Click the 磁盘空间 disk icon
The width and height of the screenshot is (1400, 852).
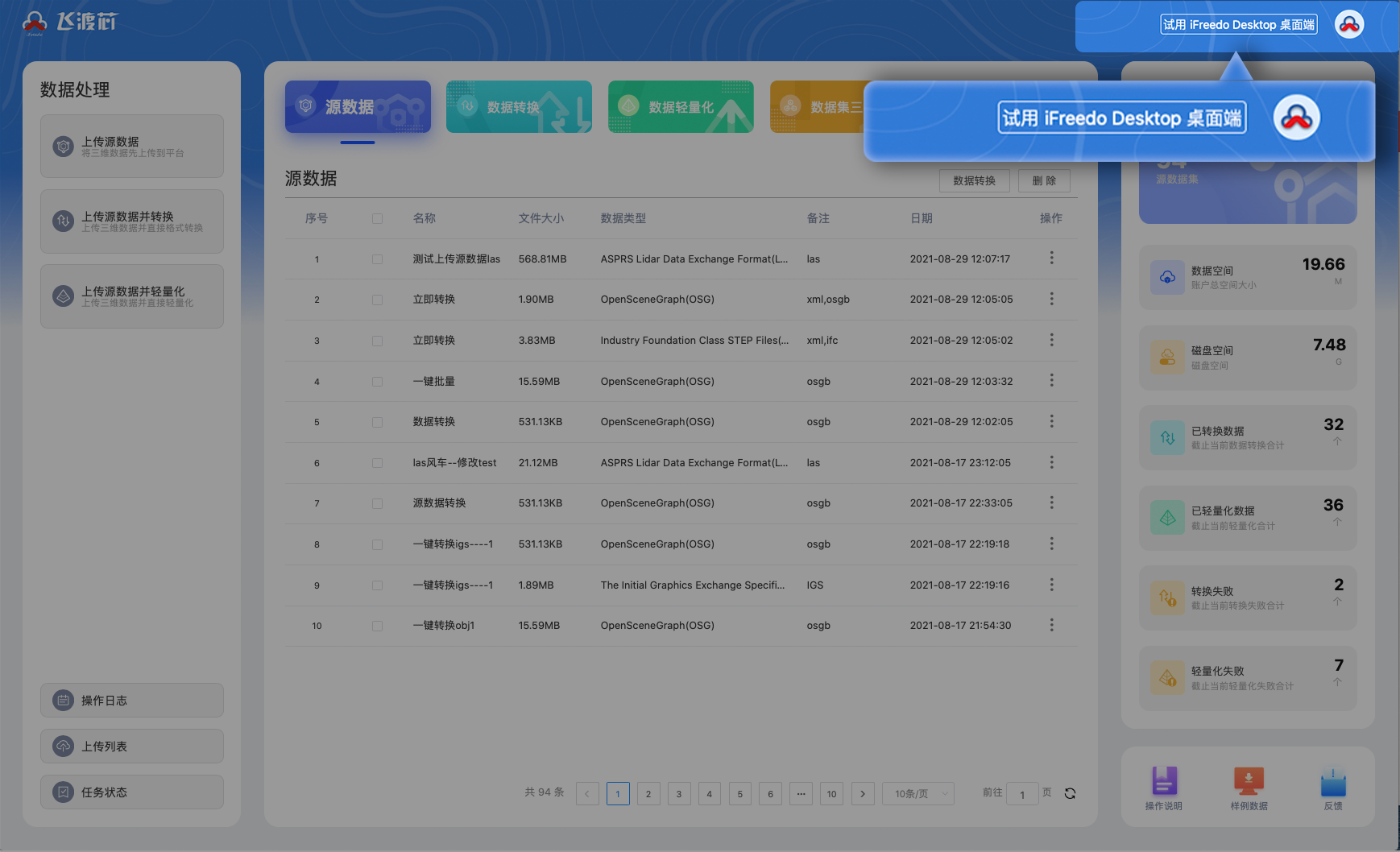pyautogui.click(x=1167, y=358)
